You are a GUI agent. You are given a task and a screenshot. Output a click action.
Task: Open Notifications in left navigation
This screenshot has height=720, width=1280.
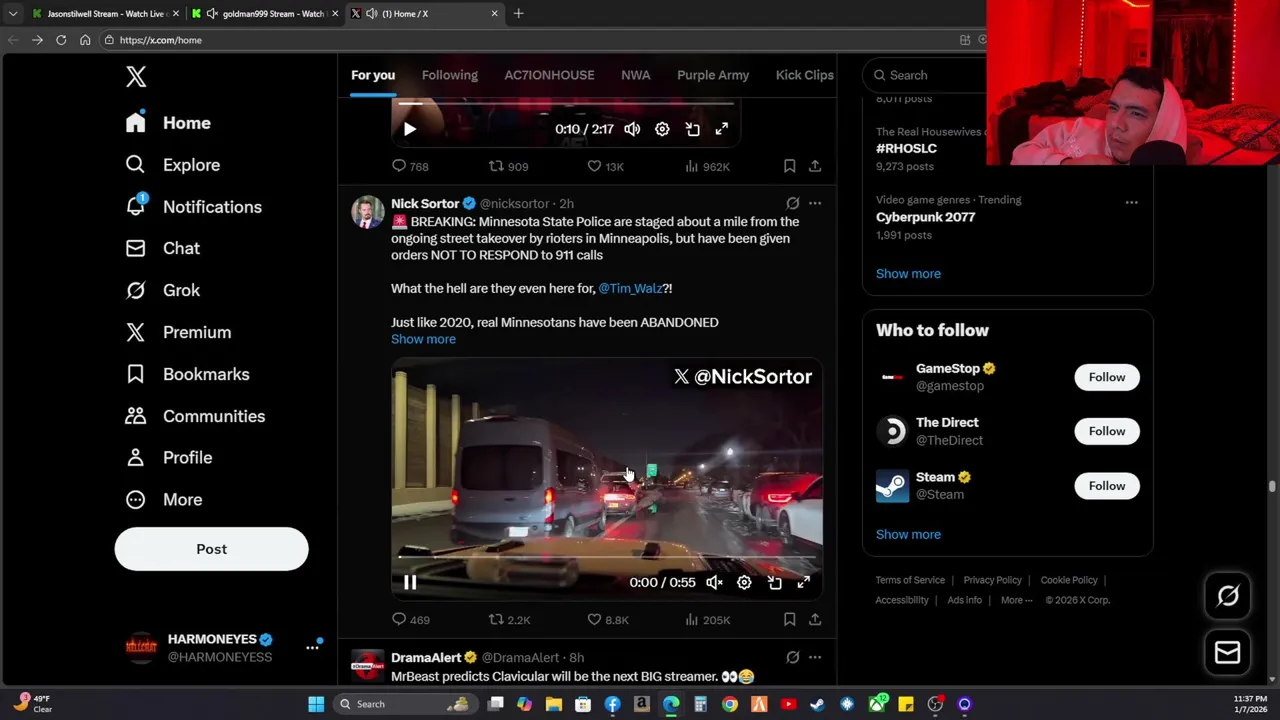[194, 207]
